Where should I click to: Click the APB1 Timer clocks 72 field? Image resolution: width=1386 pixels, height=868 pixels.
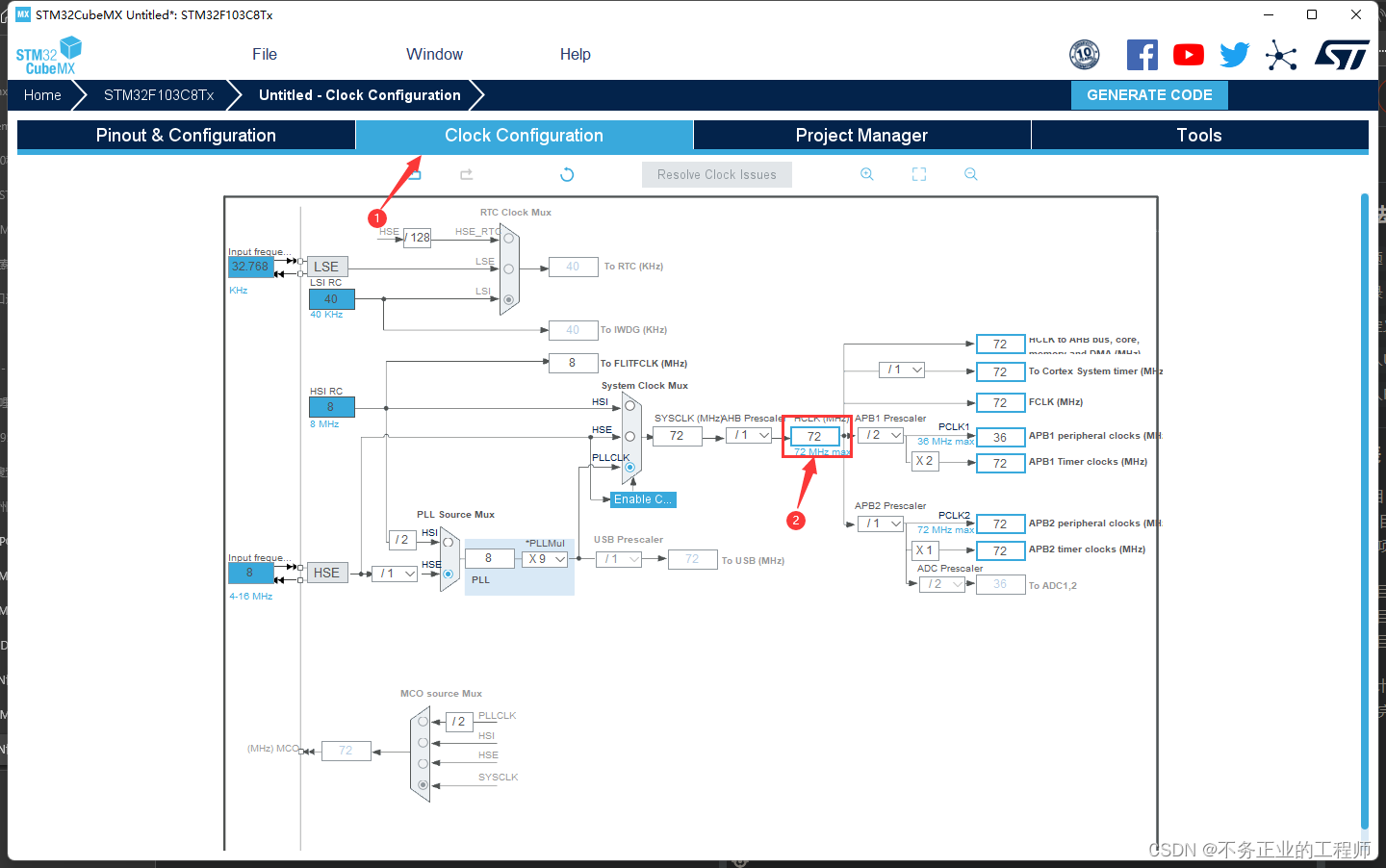pyautogui.click(x=1000, y=463)
